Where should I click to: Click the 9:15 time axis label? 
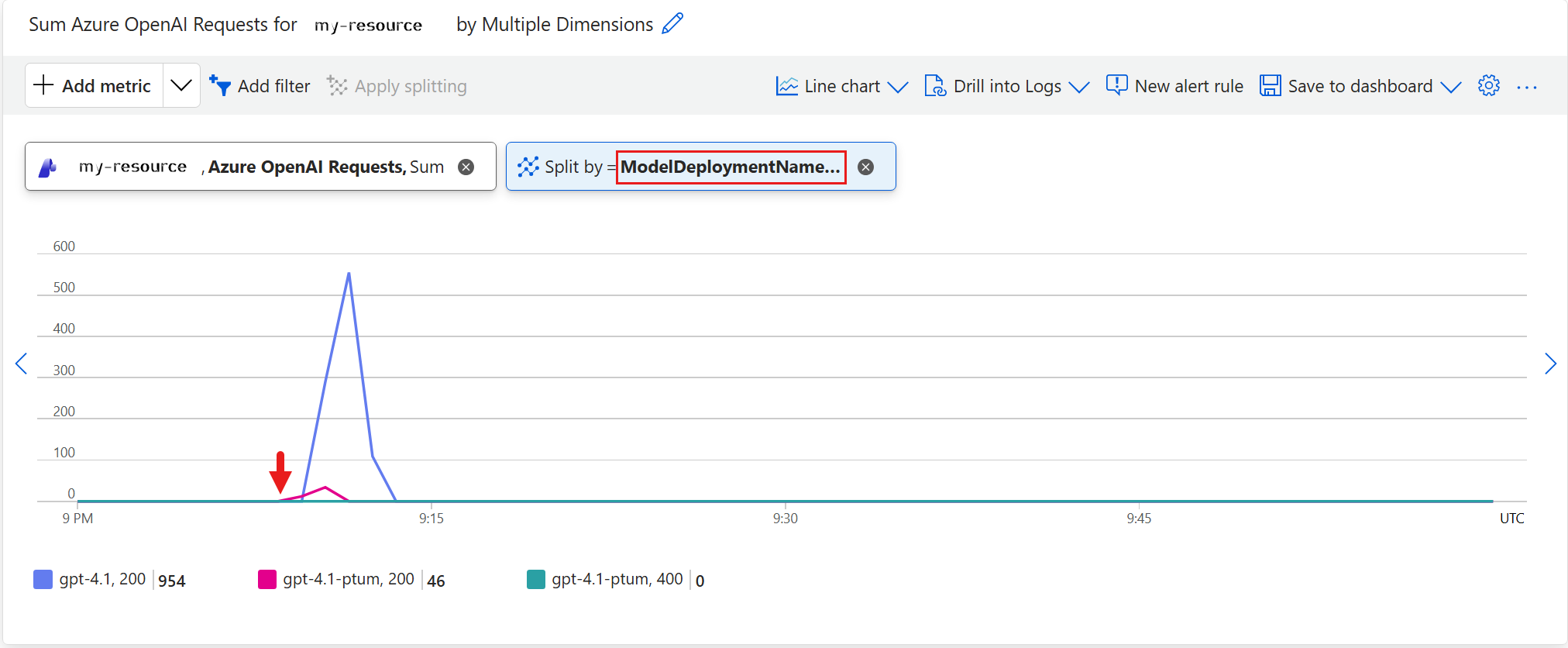[x=432, y=519]
